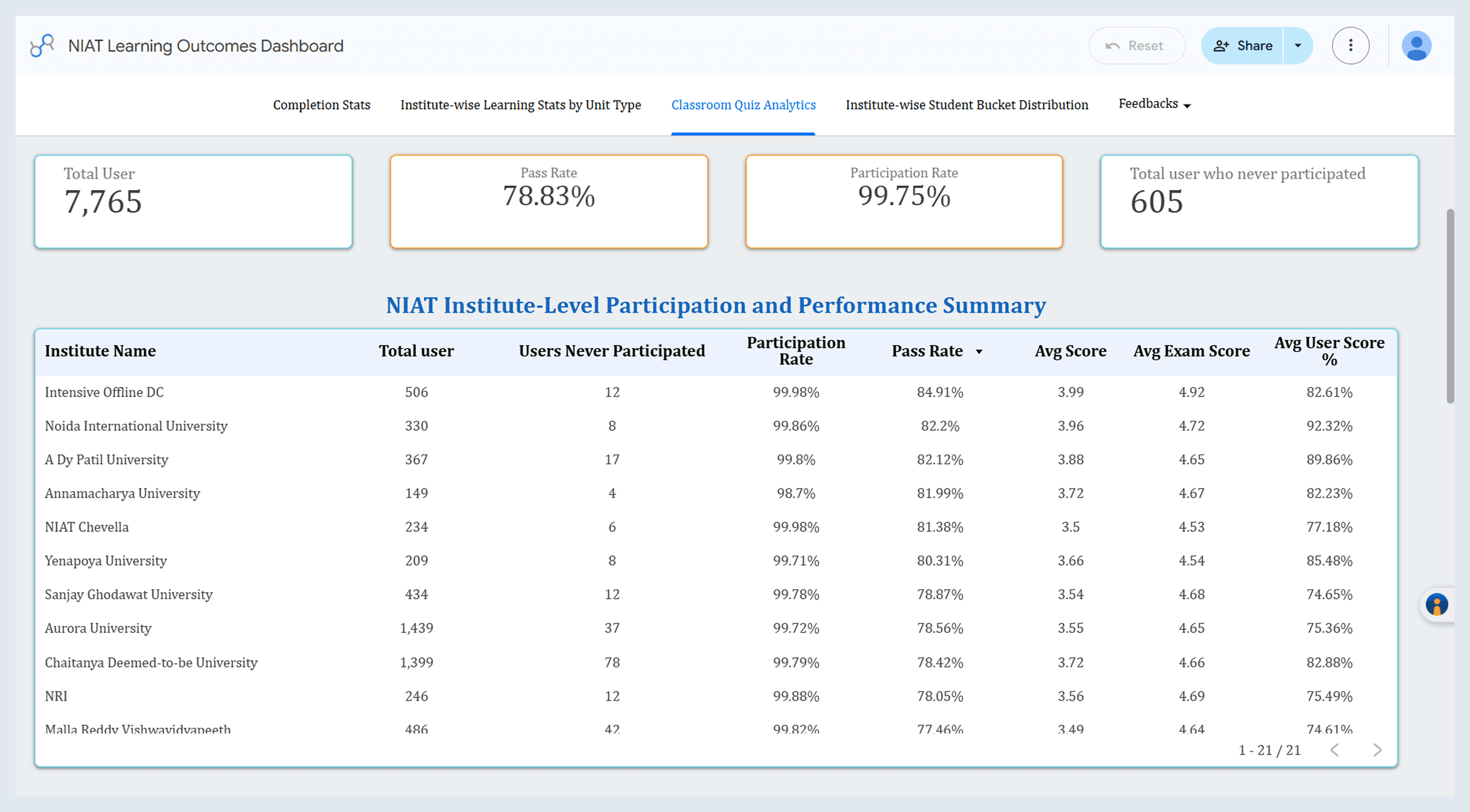Click the floating accessibility helper icon
This screenshot has width=1470, height=812.
tap(1436, 604)
